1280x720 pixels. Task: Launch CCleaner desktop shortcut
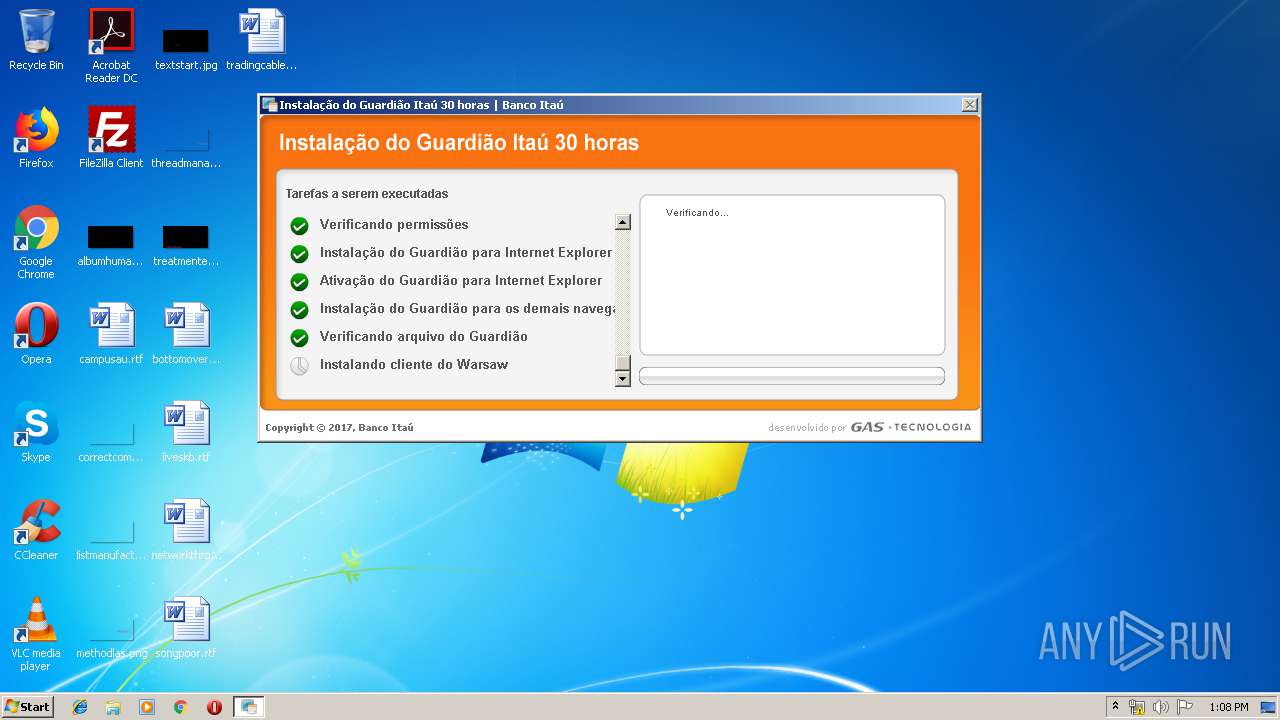point(36,530)
